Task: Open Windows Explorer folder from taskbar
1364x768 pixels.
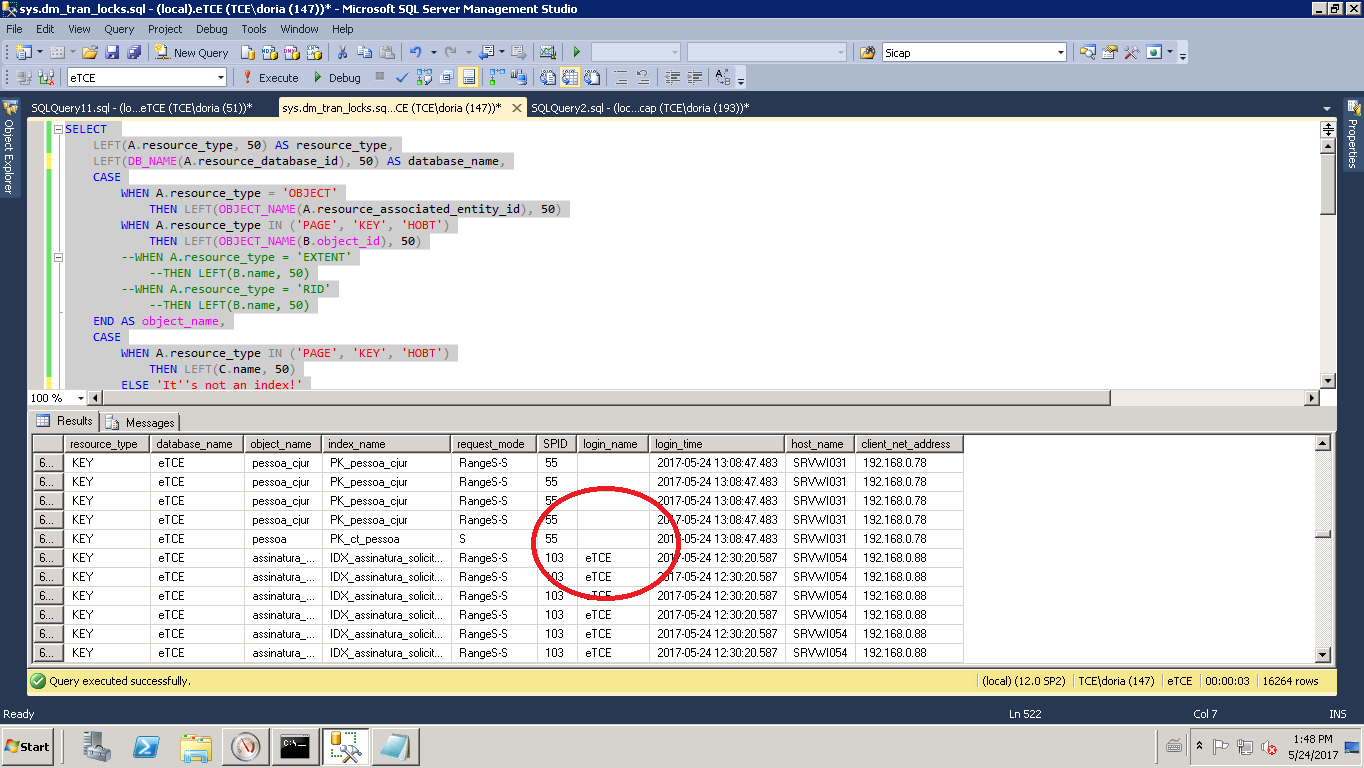Action: [x=196, y=746]
